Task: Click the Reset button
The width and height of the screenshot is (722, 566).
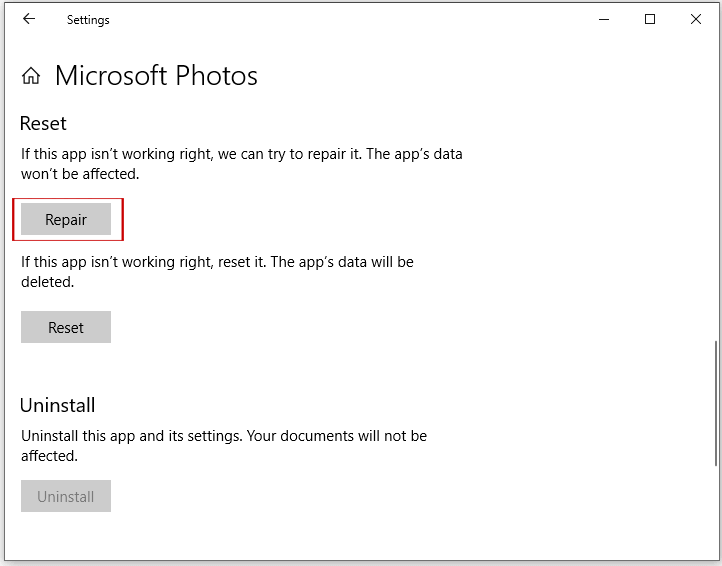Action: (66, 327)
